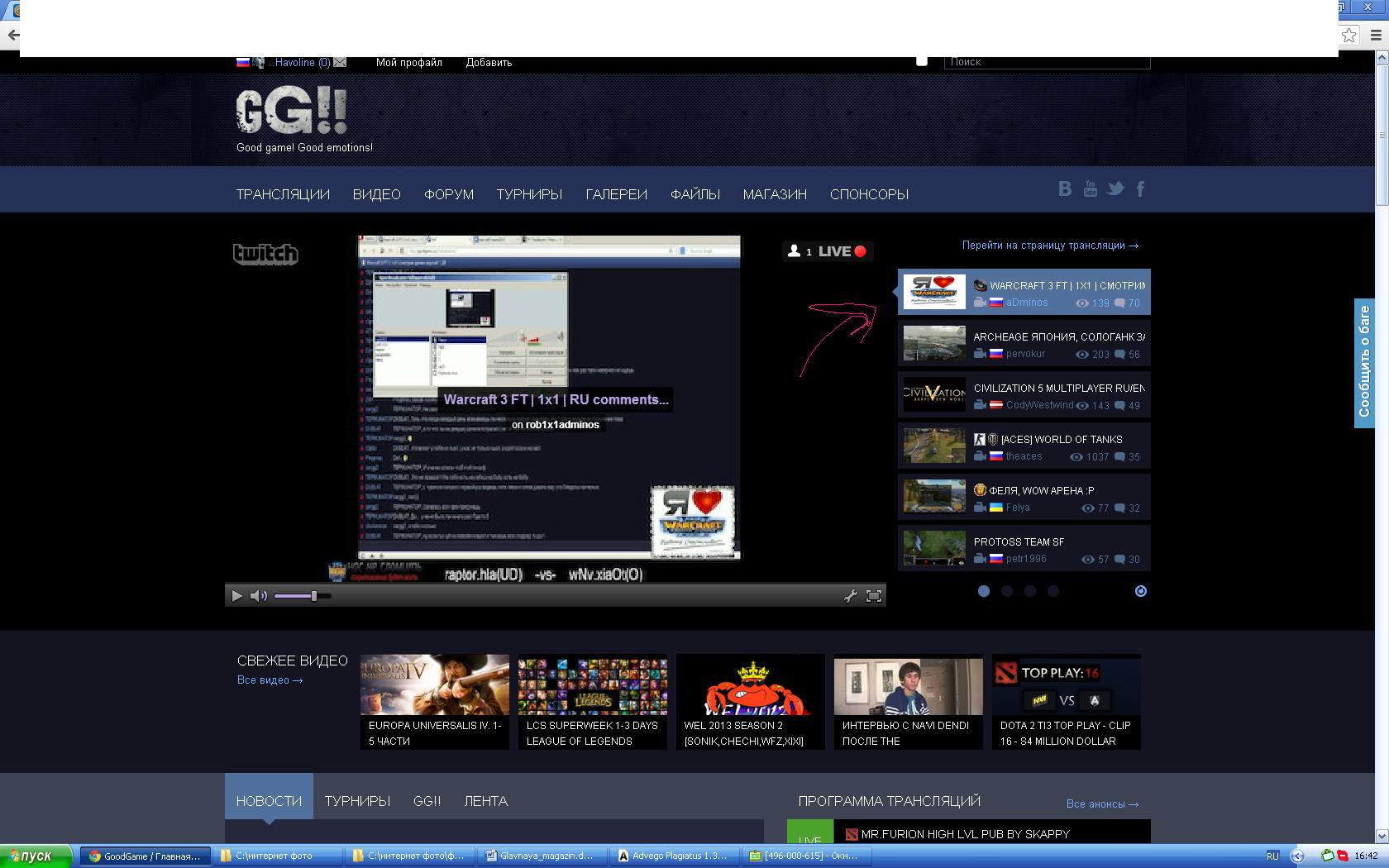The height and width of the screenshot is (868, 1389).
Task: Select the Civilization 5 Multiplayer stream
Action: [1024, 394]
